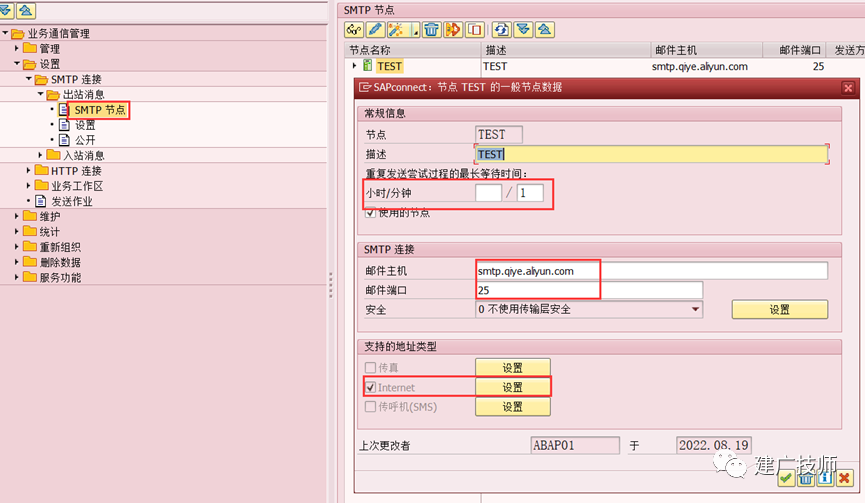Viewport: 865px width, 503px height.
Task: Expand the HTTP 连接 folder
Action: [29, 170]
